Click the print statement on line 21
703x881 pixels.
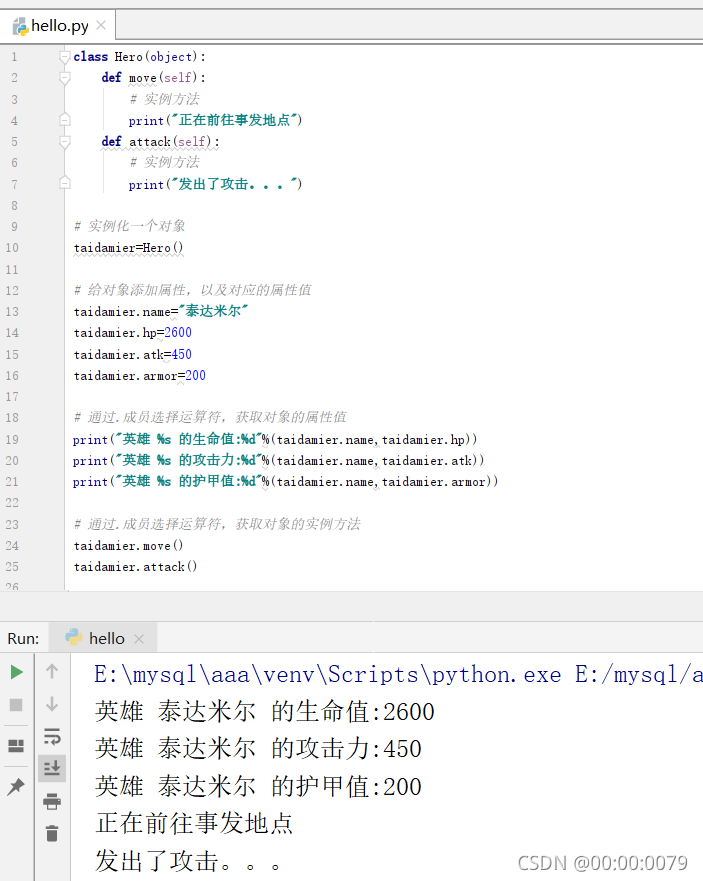click(285, 482)
